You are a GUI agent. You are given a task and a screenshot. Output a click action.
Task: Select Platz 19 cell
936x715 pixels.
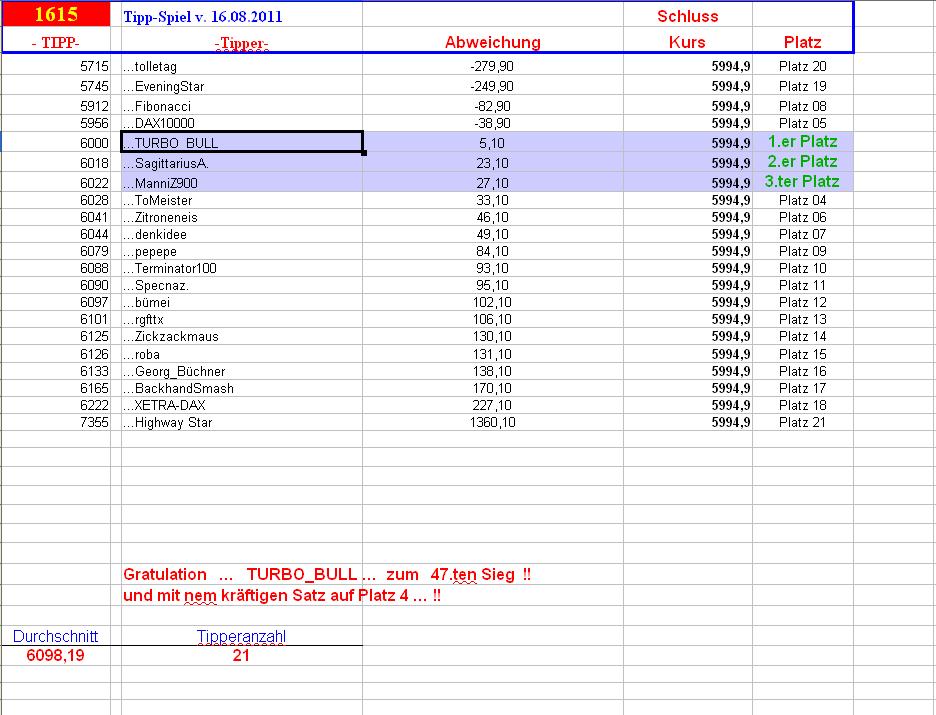[x=802, y=87]
